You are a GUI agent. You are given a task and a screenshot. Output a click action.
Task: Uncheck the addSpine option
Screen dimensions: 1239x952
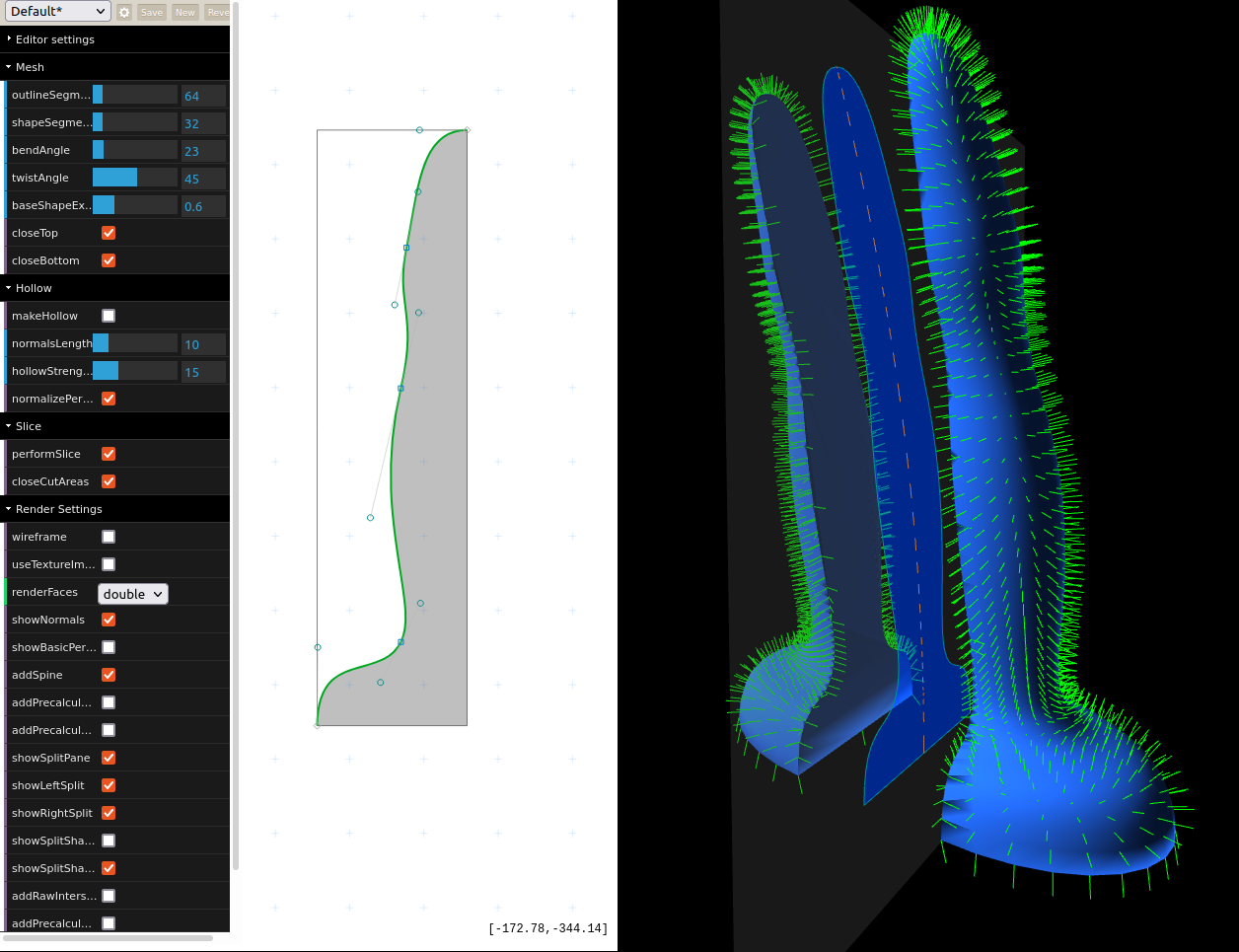tap(109, 675)
